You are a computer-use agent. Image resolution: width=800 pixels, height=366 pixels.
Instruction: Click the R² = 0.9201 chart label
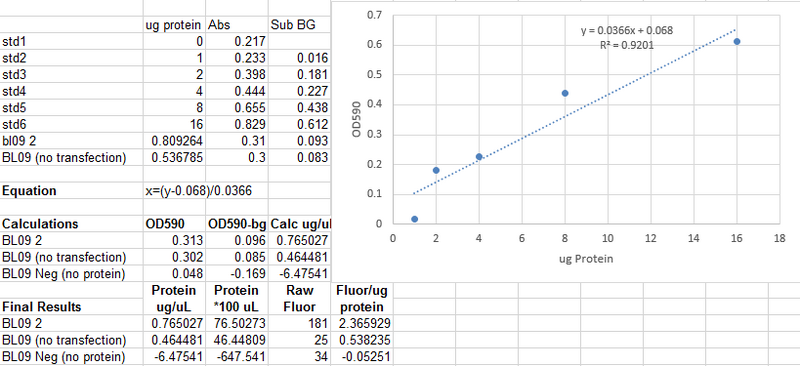pyautogui.click(x=627, y=45)
